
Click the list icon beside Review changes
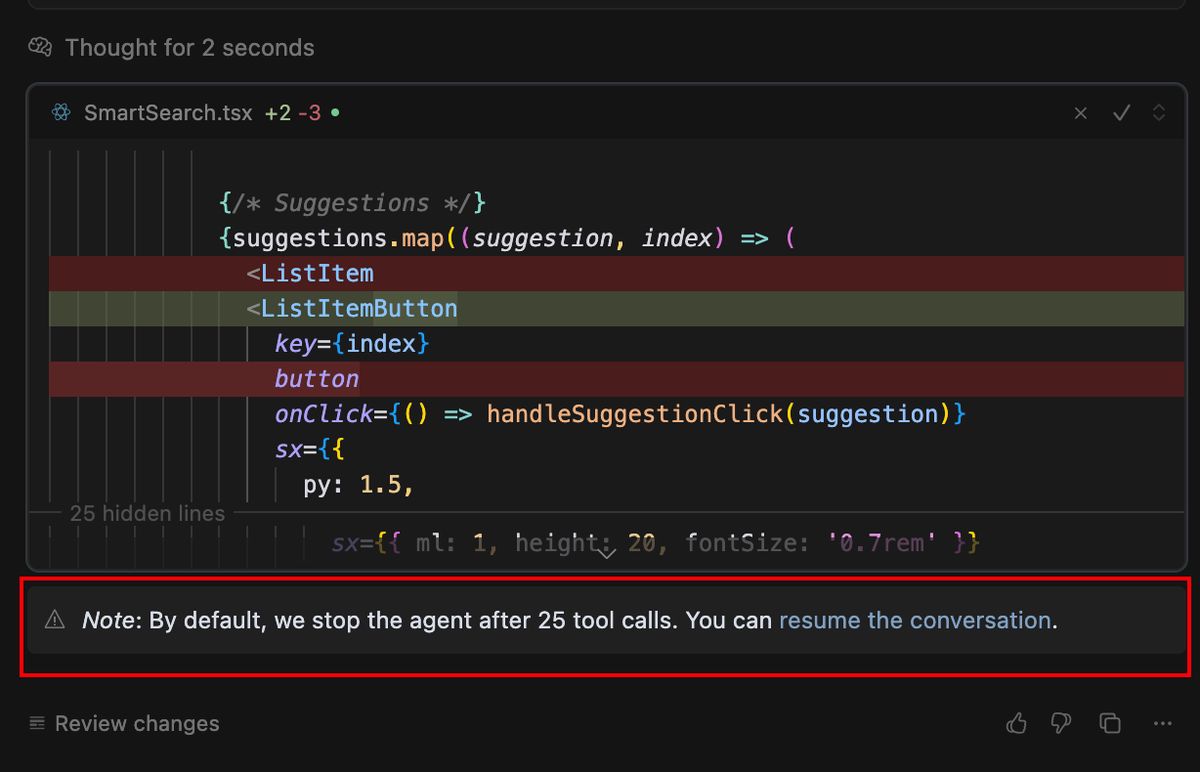[36, 723]
